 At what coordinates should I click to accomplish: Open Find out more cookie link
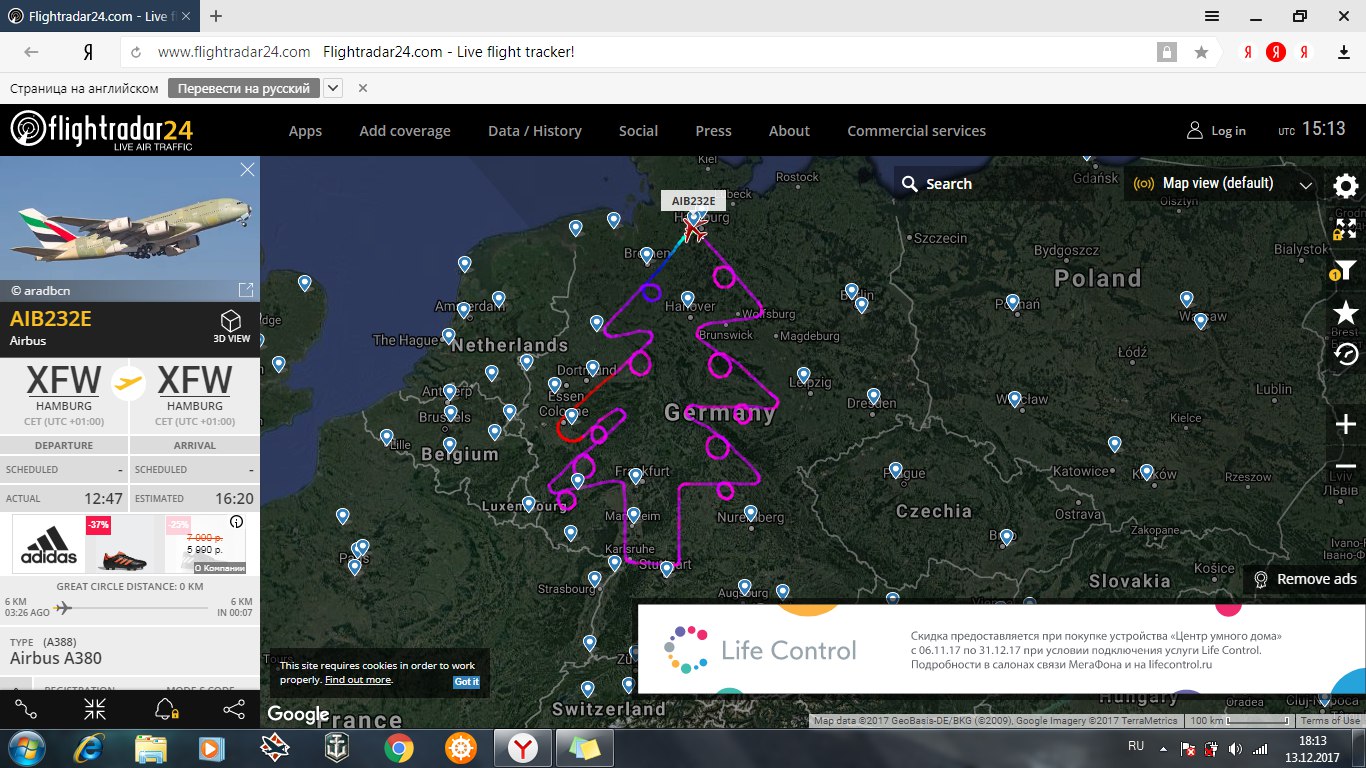point(358,680)
